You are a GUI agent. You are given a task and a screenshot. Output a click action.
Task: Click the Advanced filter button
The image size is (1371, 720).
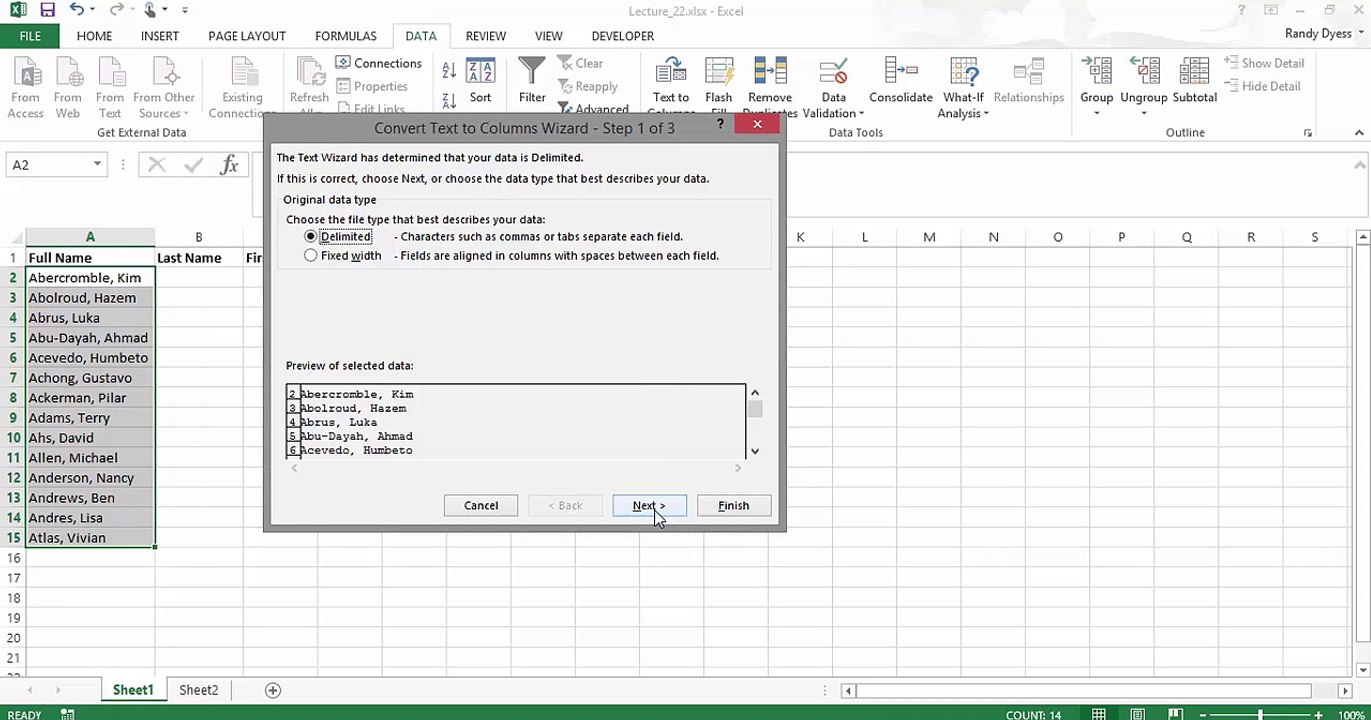point(593,109)
